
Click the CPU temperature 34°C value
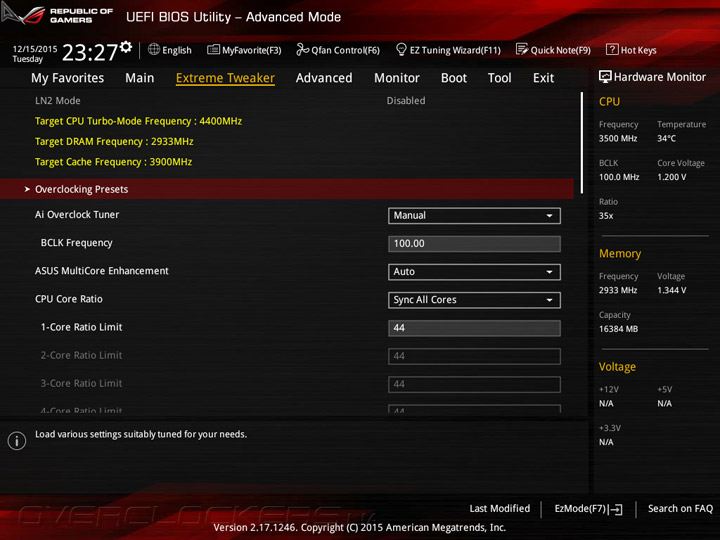pyautogui.click(x=666, y=138)
